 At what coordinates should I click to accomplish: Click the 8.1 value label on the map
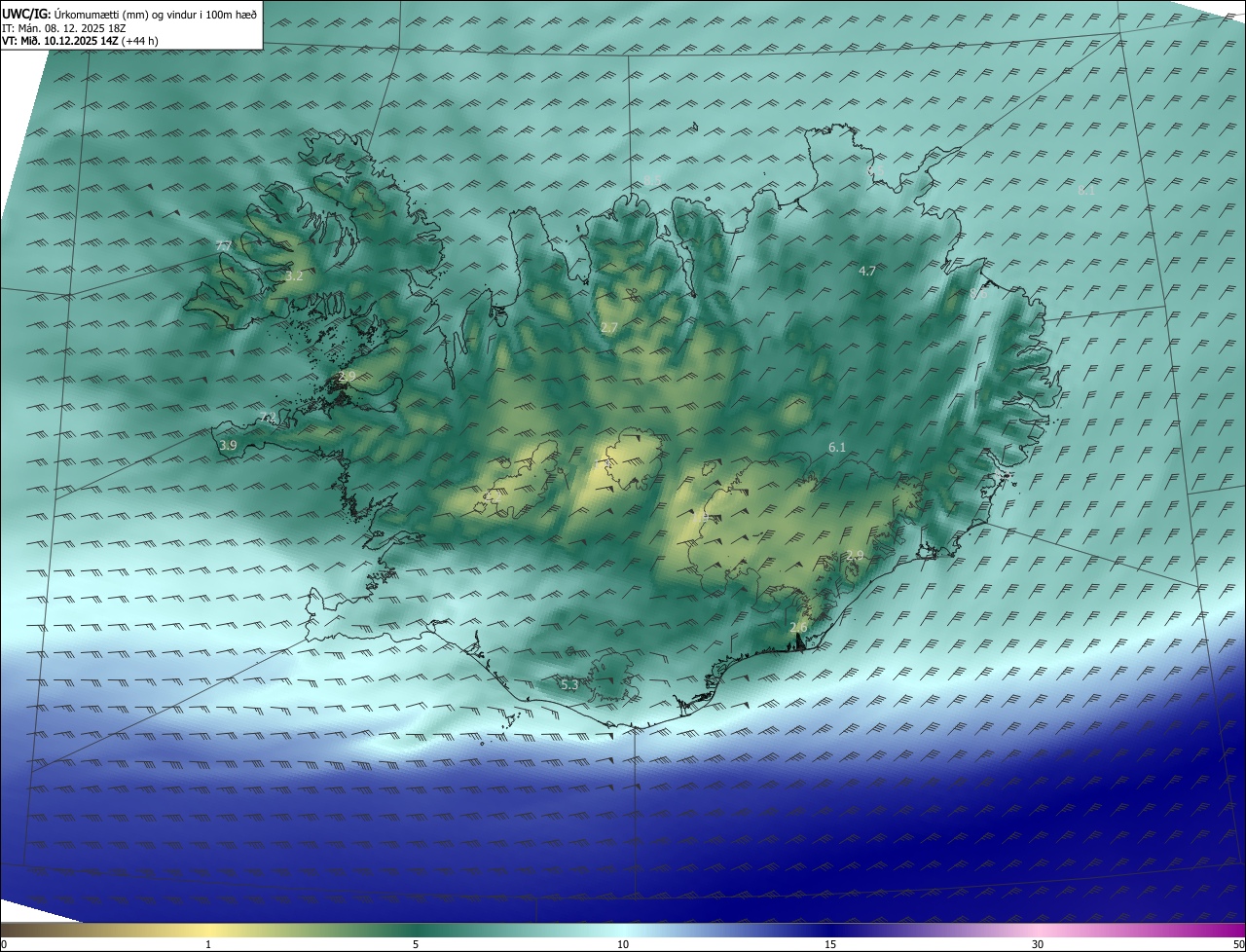pos(1086,191)
